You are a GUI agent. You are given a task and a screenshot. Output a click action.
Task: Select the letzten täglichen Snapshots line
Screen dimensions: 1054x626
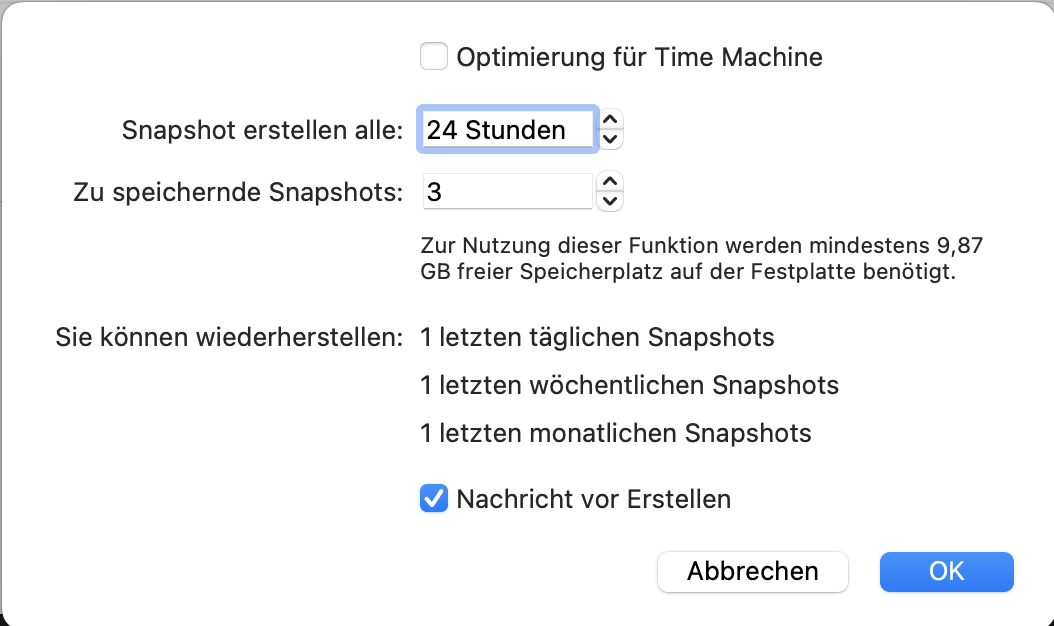597,337
